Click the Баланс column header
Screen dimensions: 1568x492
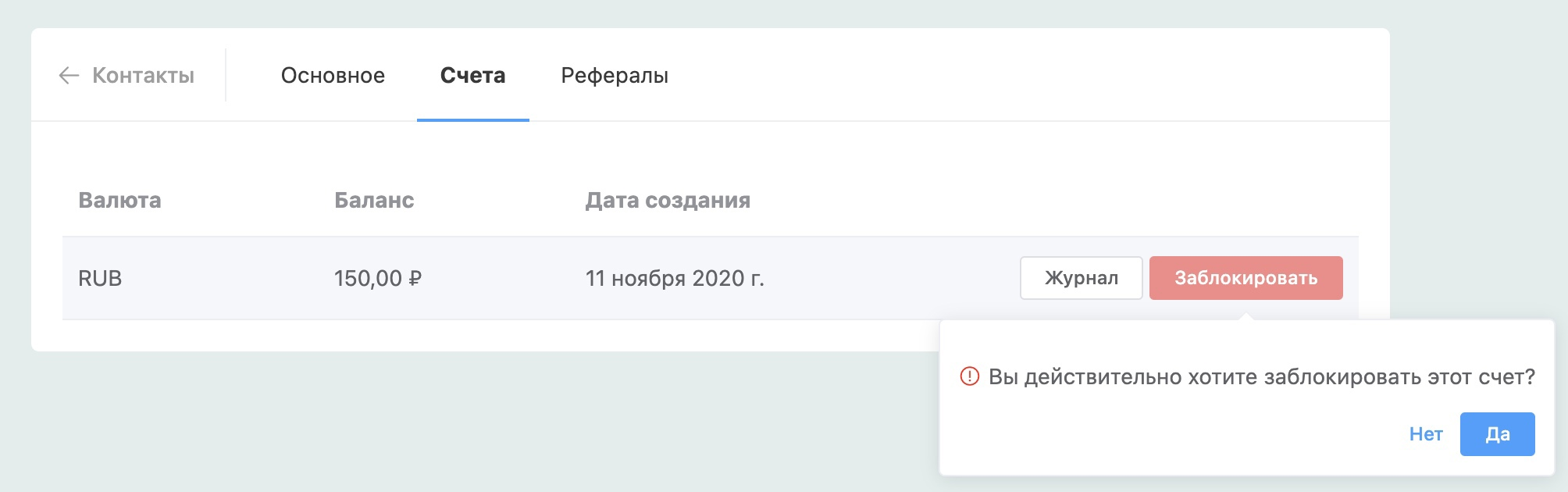(374, 201)
